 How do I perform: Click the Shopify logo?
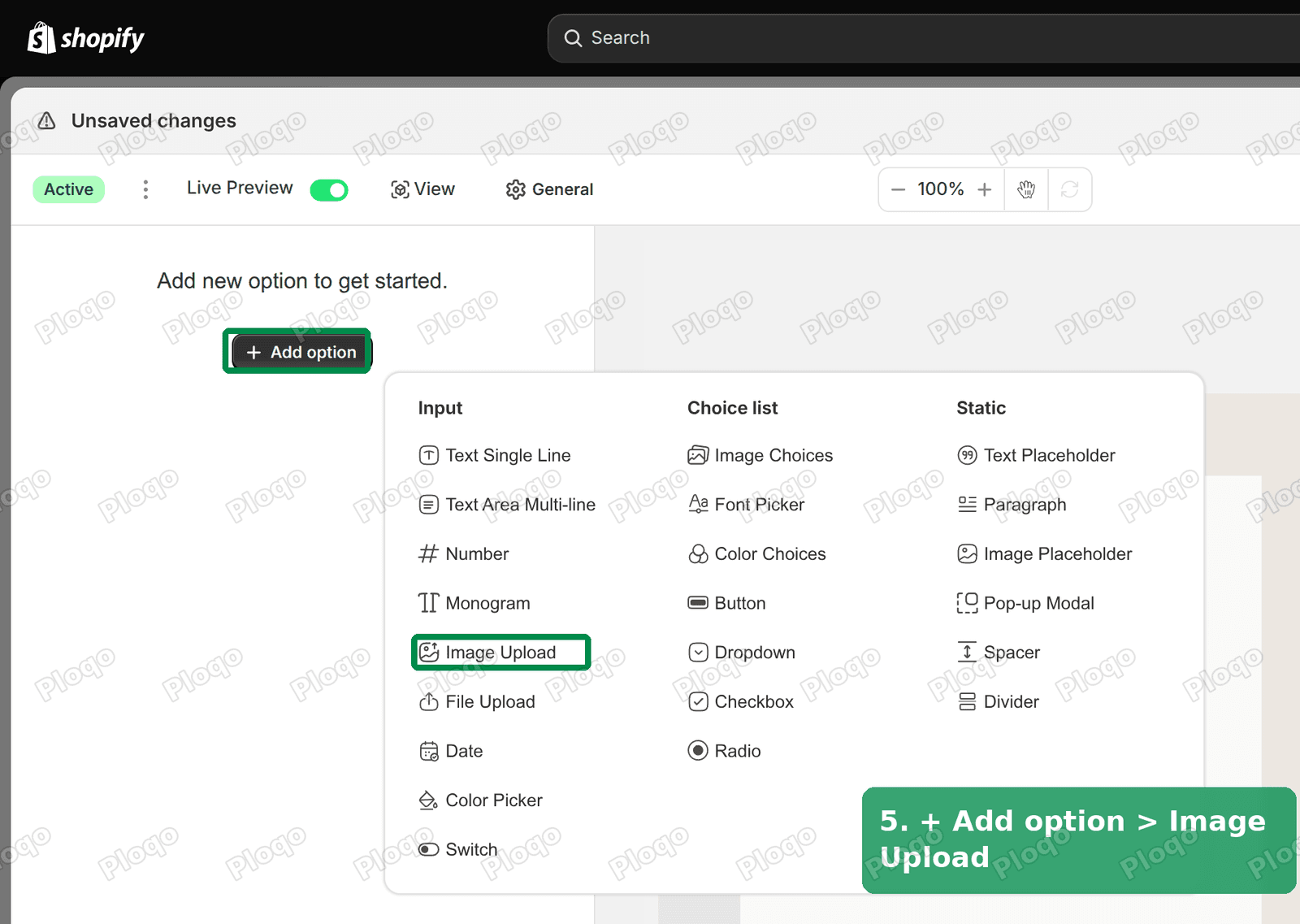click(86, 37)
